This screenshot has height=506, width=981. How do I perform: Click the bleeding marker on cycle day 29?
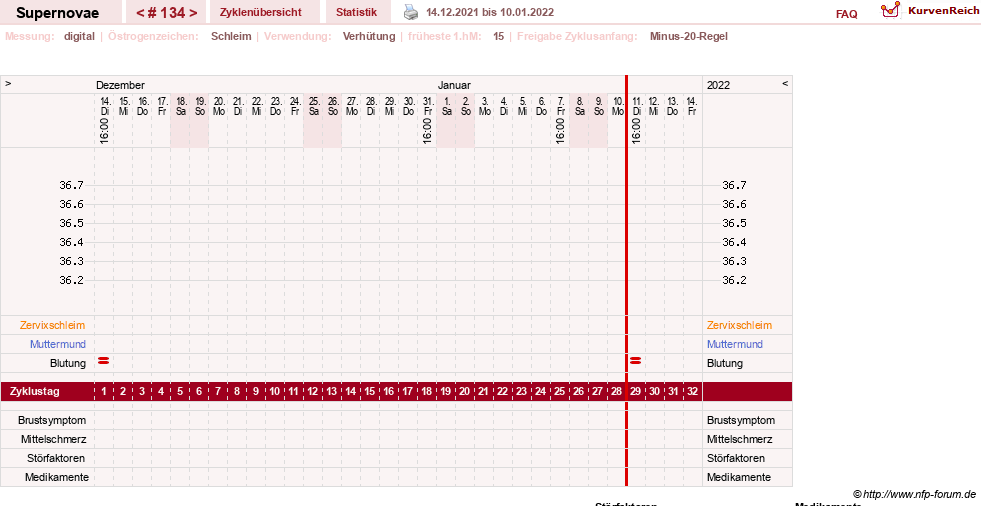coord(636,360)
